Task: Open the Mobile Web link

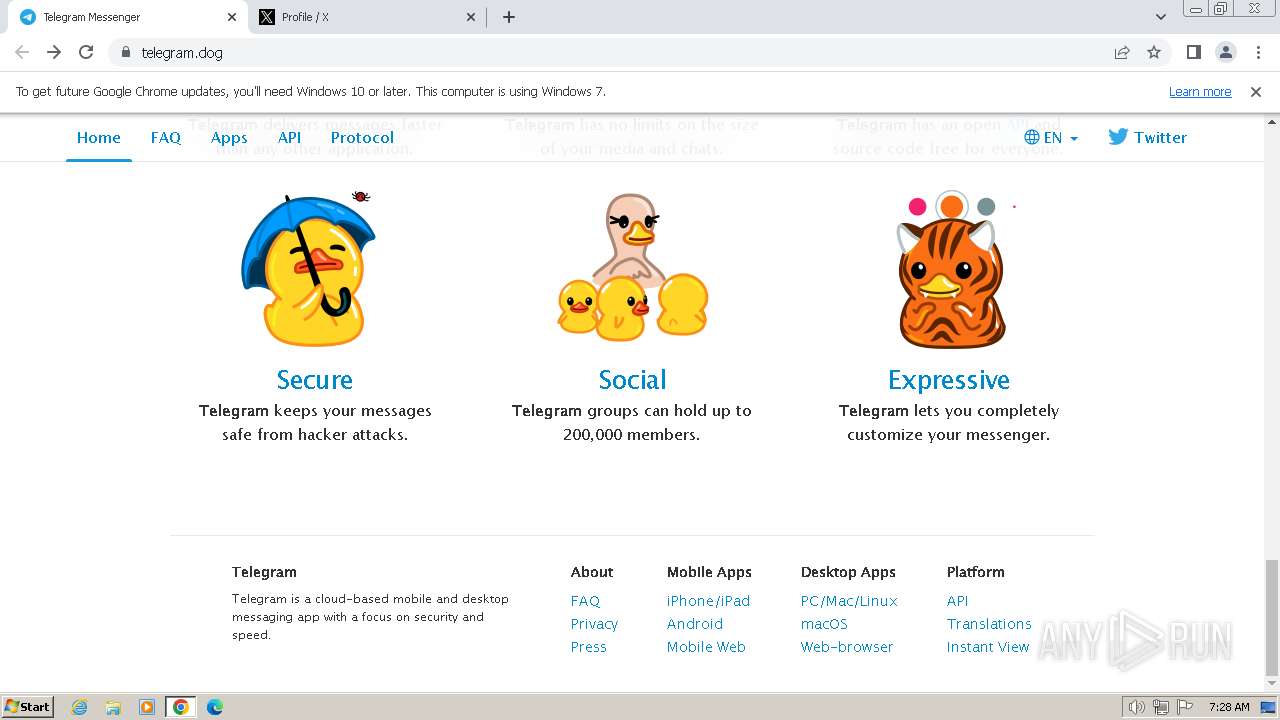Action: 706,647
